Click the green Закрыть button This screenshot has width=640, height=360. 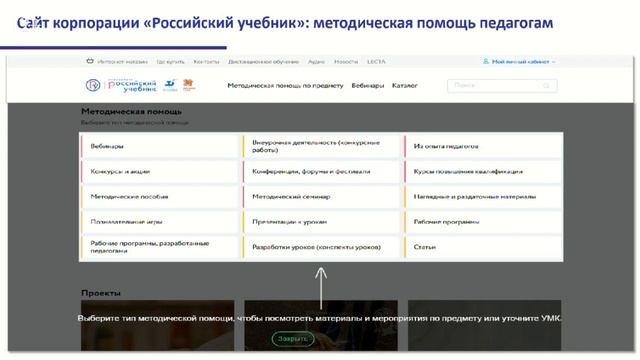293,339
